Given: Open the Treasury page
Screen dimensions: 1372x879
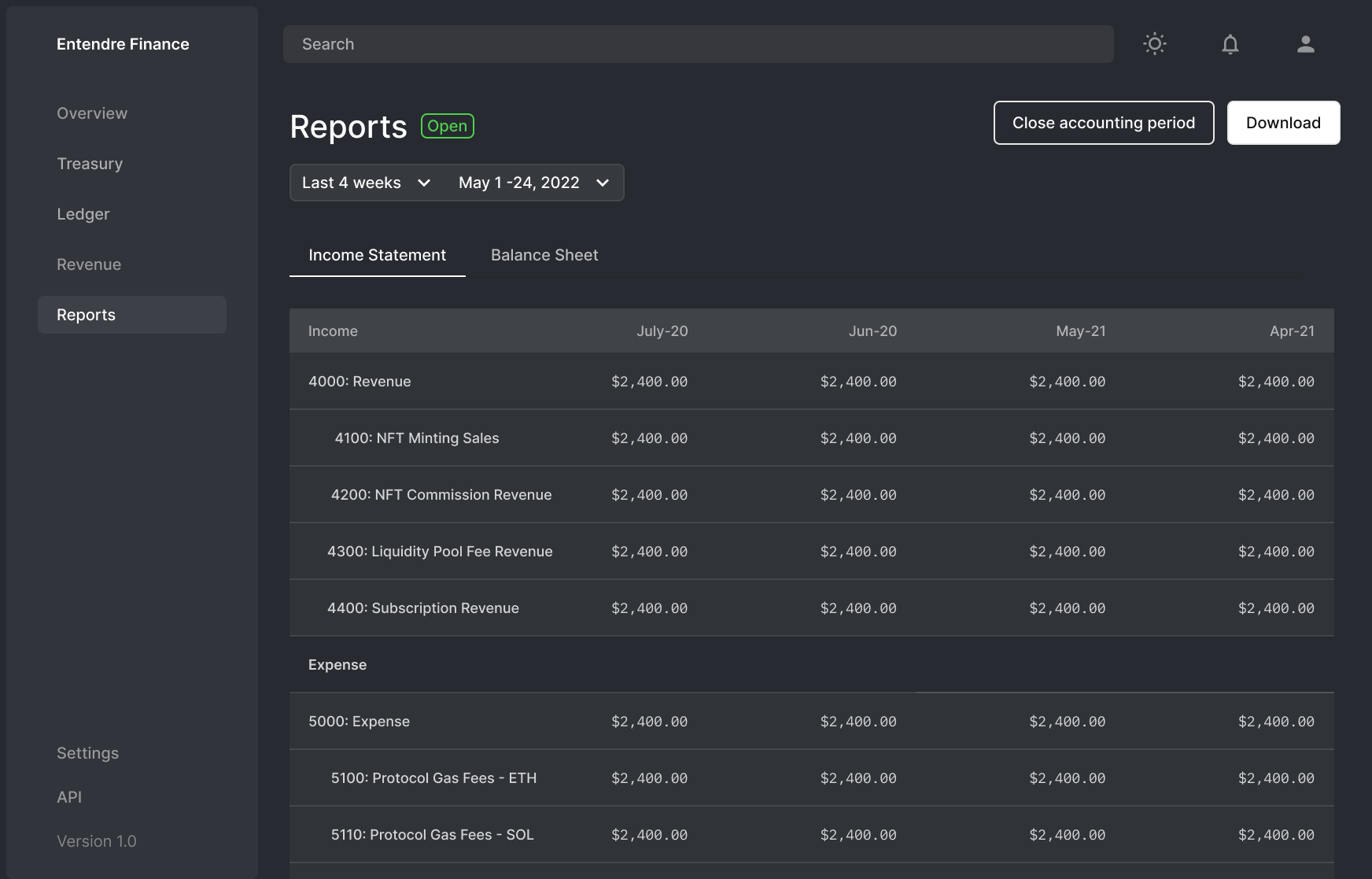Looking at the screenshot, I should [90, 164].
